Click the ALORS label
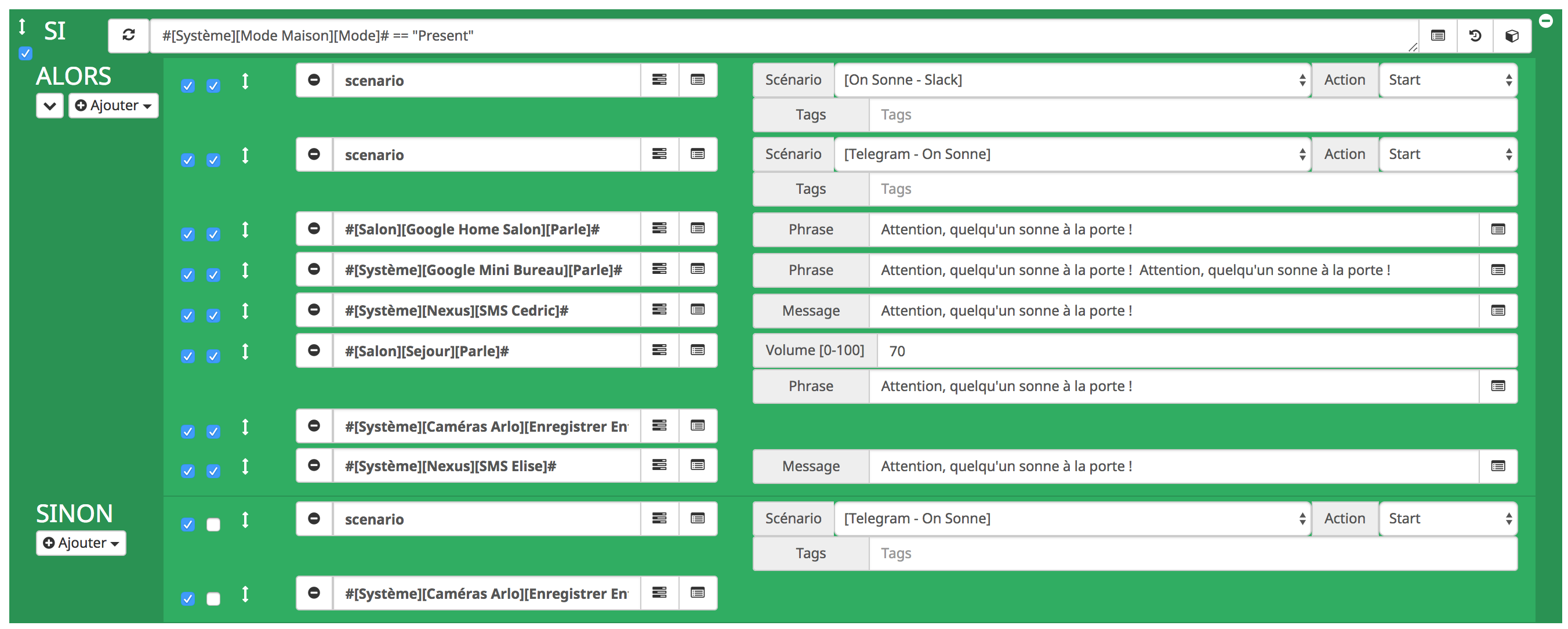Image resolution: width=1568 pixels, height=629 pixels. point(74,76)
